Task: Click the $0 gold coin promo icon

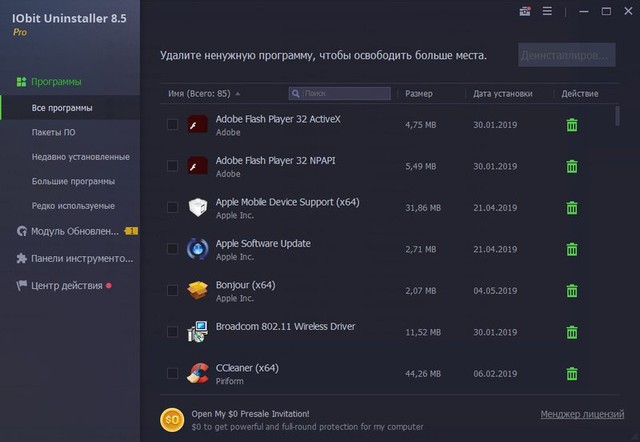Action: [x=172, y=418]
